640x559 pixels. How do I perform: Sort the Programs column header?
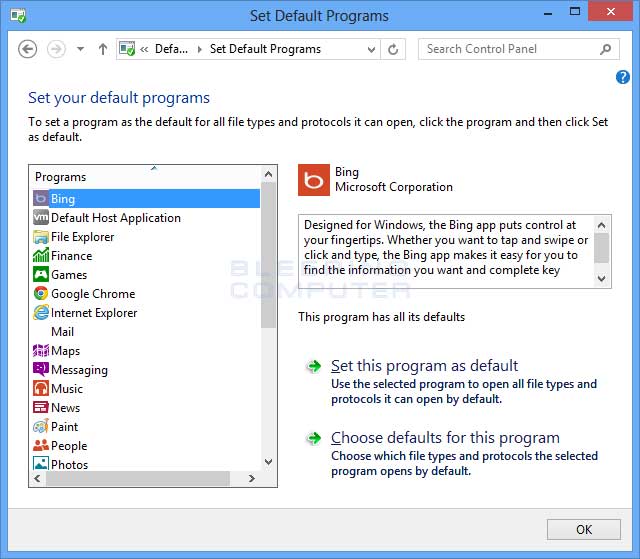pos(146,177)
